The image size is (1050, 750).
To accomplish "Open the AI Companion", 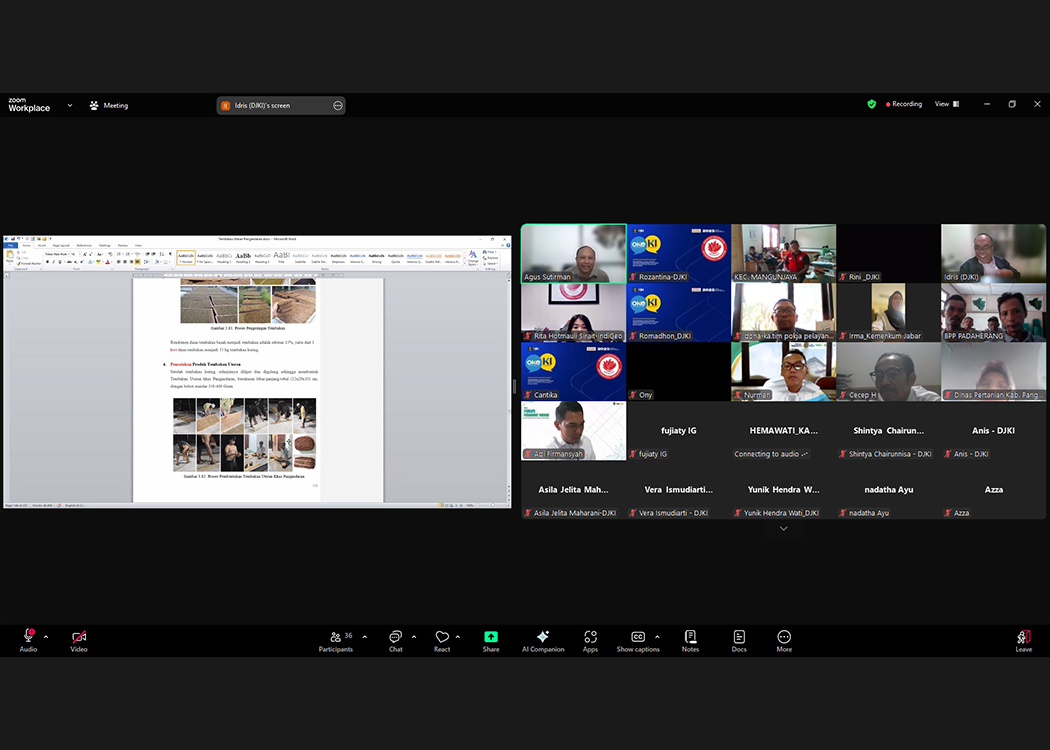I will click(x=543, y=640).
